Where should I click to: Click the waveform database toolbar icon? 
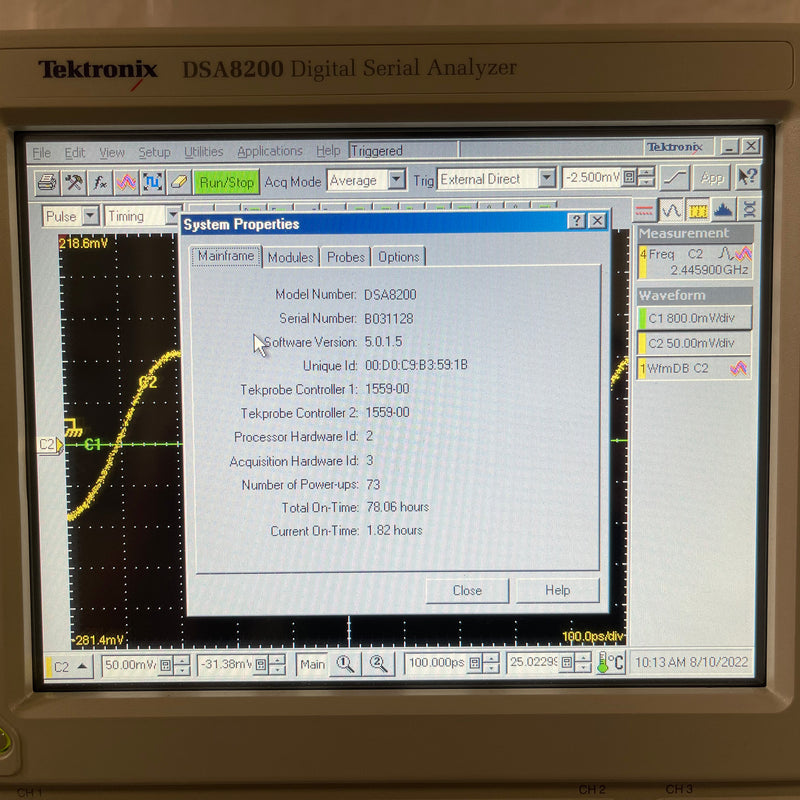pyautogui.click(x=126, y=182)
